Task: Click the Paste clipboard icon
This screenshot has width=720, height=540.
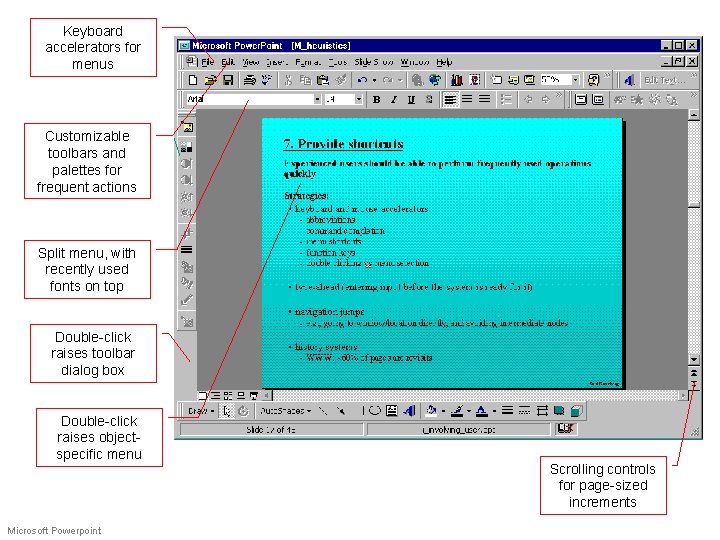Action: tap(323, 80)
